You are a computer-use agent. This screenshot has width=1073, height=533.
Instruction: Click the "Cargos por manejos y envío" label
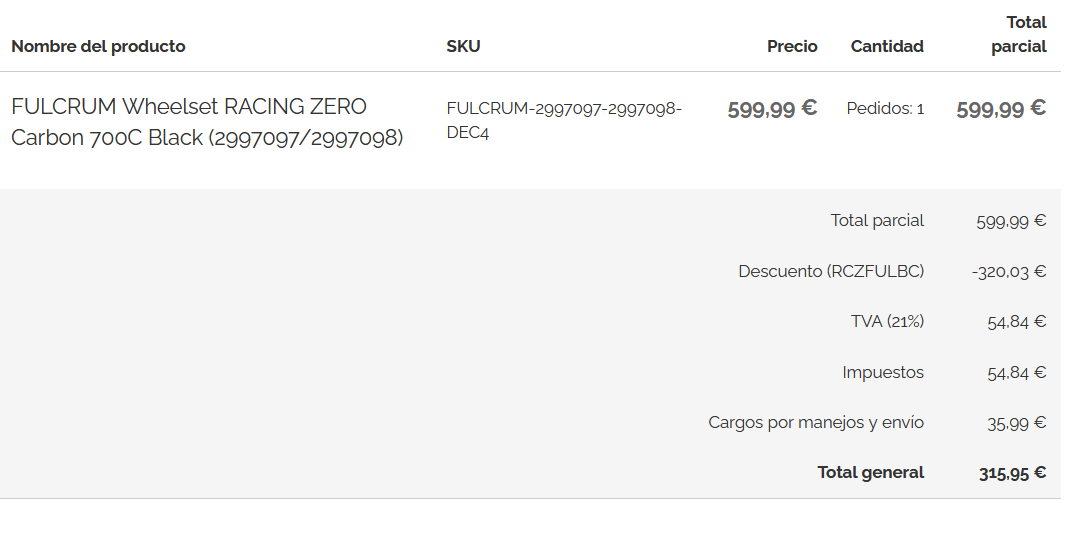(816, 422)
